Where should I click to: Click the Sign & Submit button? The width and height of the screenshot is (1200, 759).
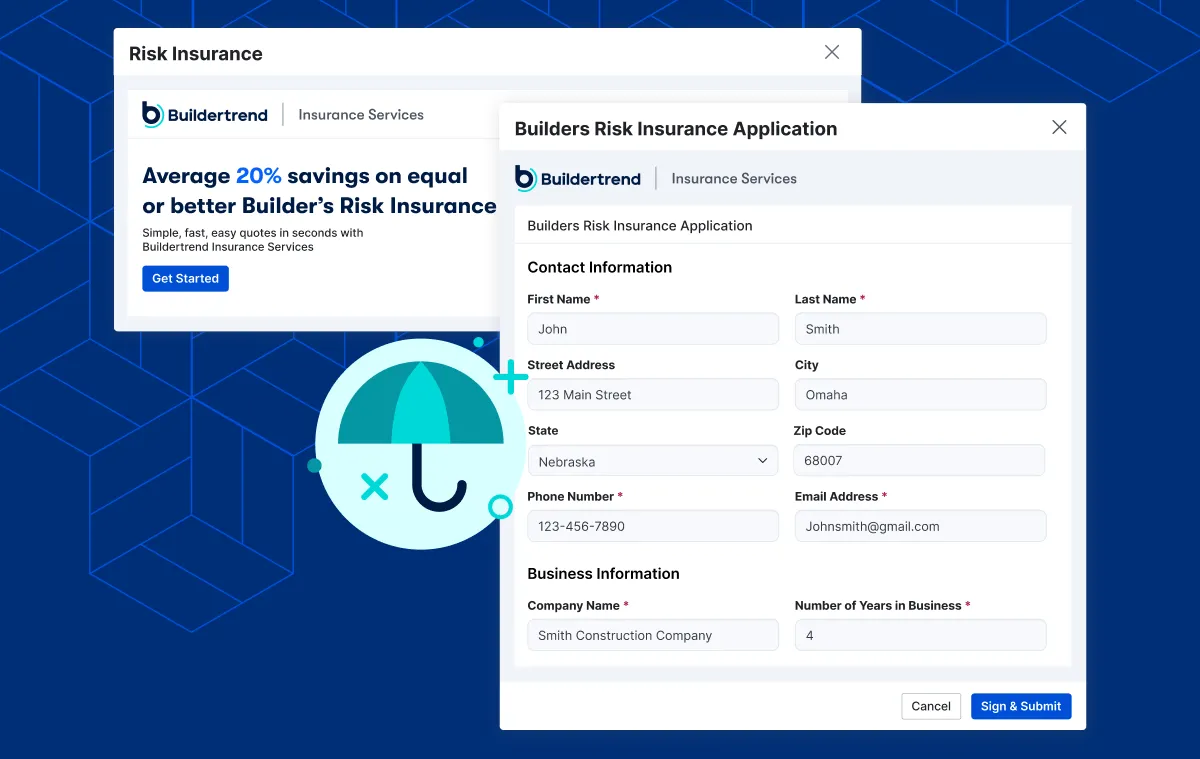coord(1021,706)
